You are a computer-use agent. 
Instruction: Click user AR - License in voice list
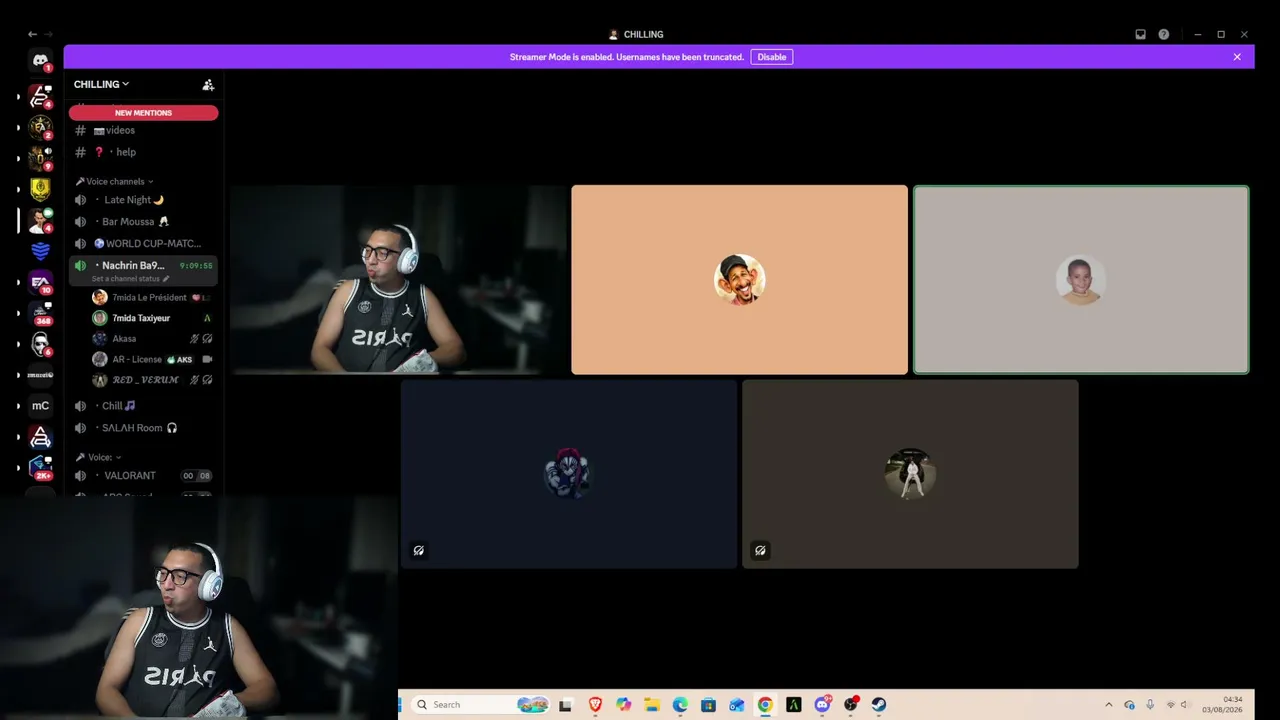click(x=152, y=359)
